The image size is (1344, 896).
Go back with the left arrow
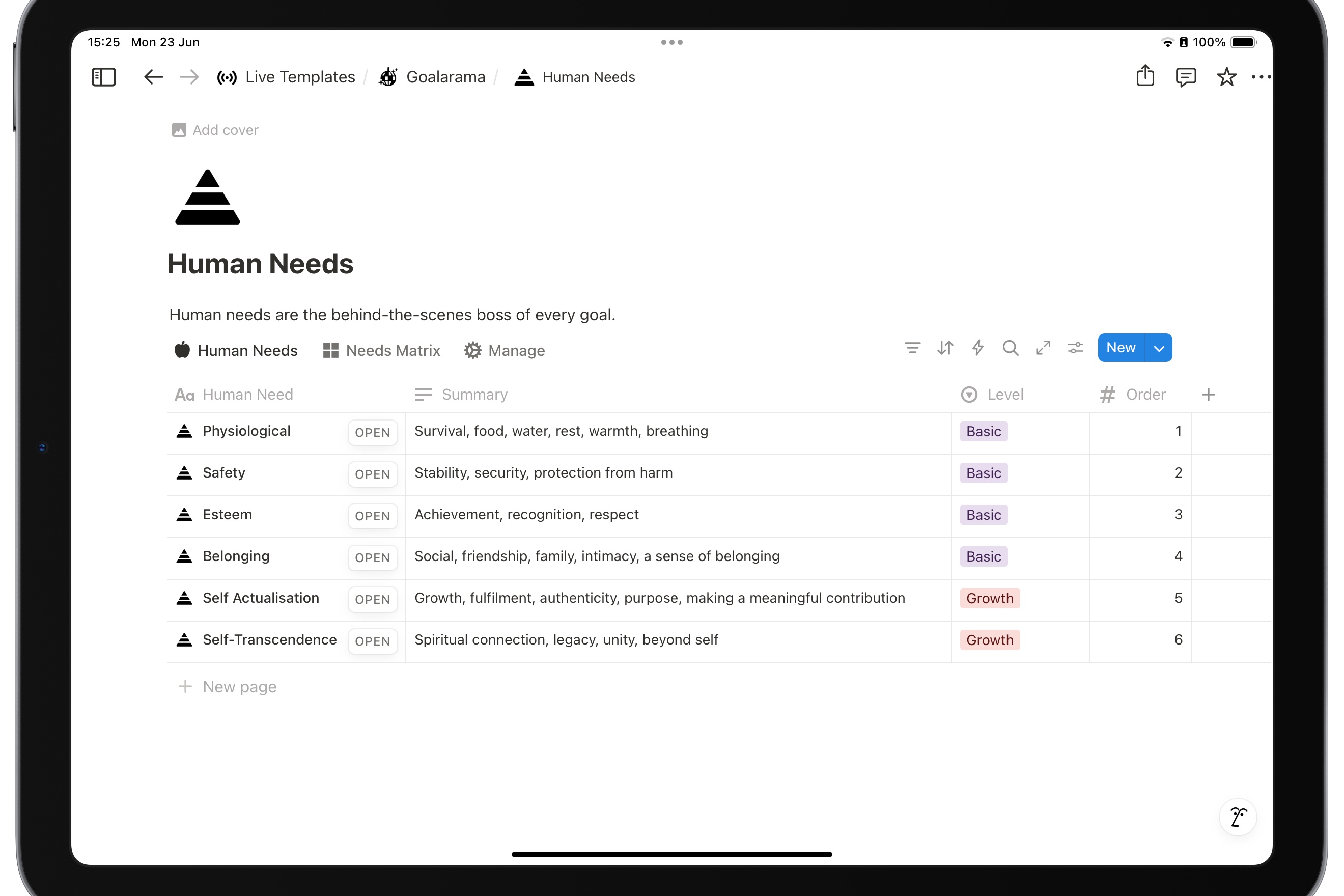pos(153,77)
